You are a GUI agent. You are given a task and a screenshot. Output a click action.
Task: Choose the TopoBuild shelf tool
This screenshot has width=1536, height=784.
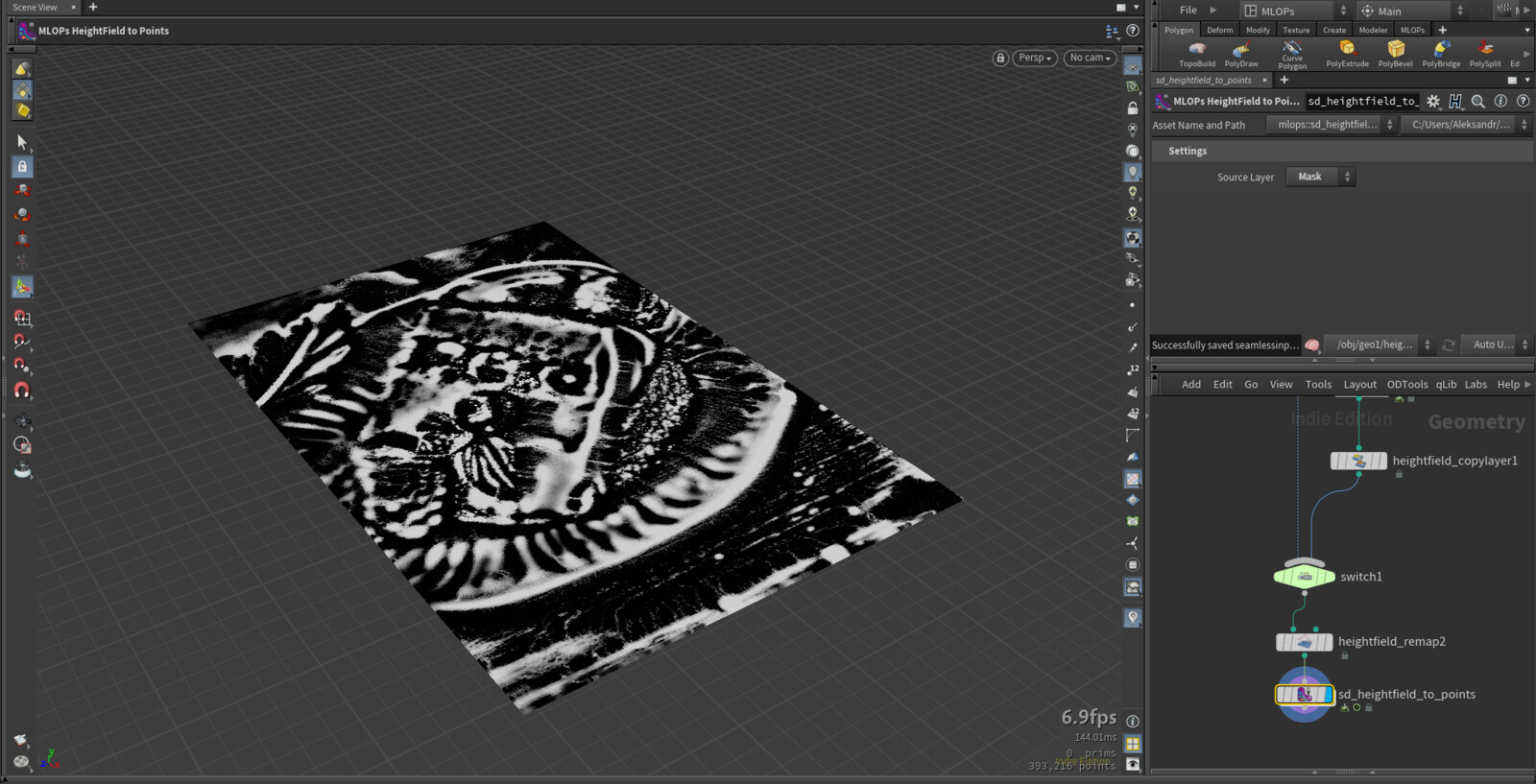pyautogui.click(x=1196, y=53)
